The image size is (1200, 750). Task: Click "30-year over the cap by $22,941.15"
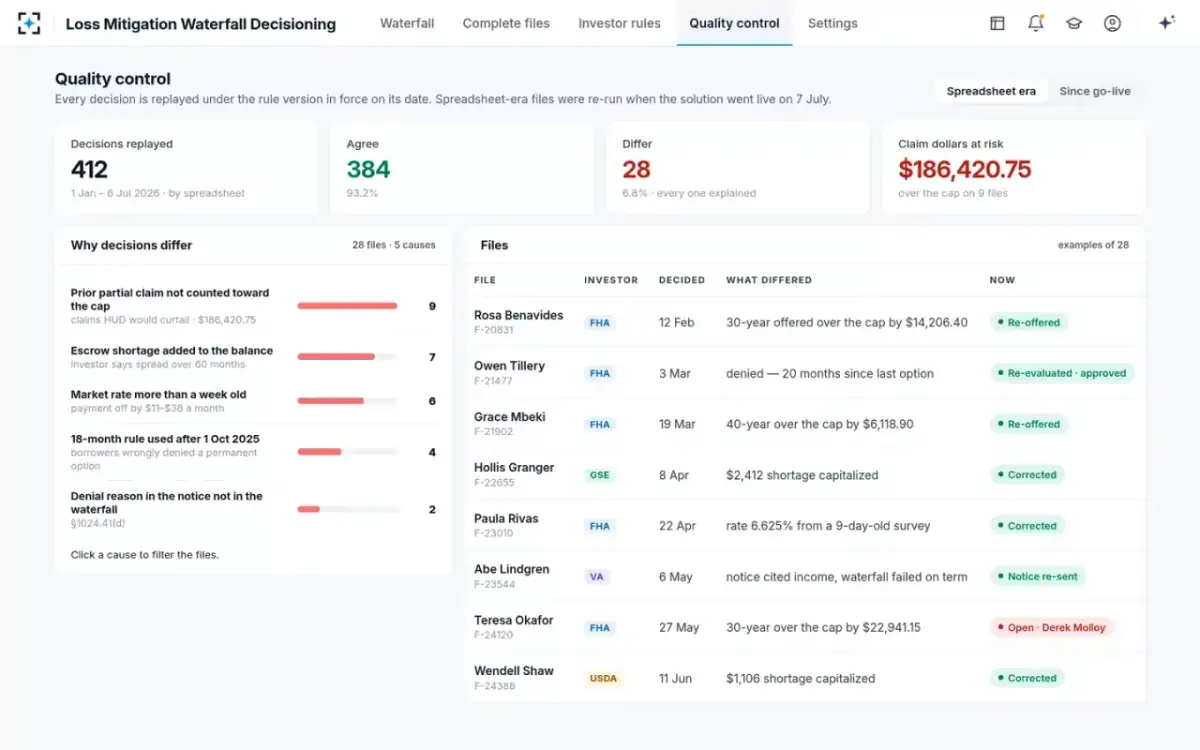(x=823, y=627)
